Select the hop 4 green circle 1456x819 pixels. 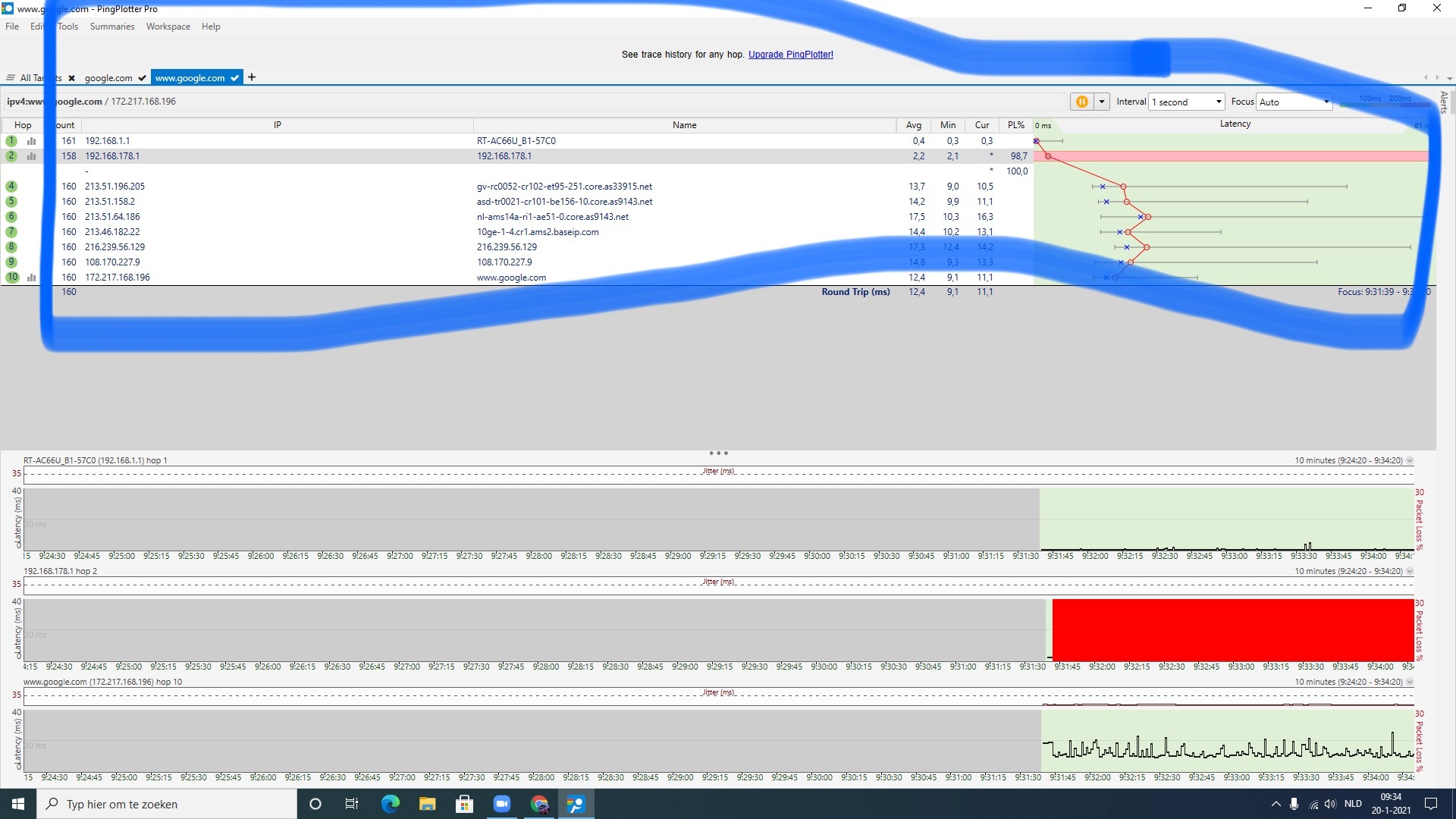point(11,187)
